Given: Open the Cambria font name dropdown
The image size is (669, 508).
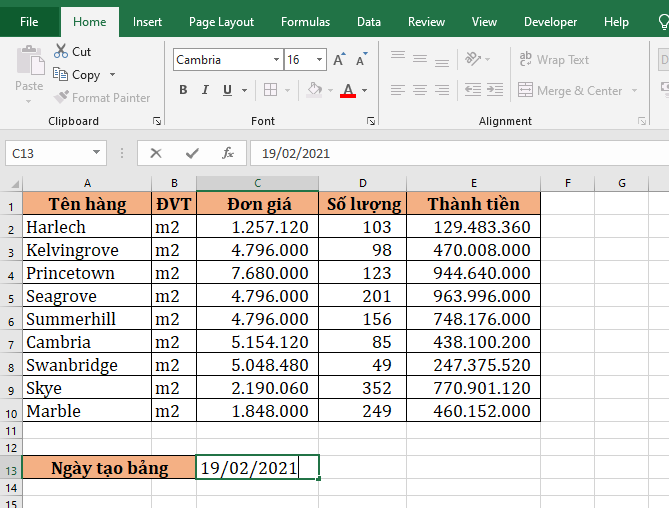Looking at the screenshot, I should [x=276, y=60].
